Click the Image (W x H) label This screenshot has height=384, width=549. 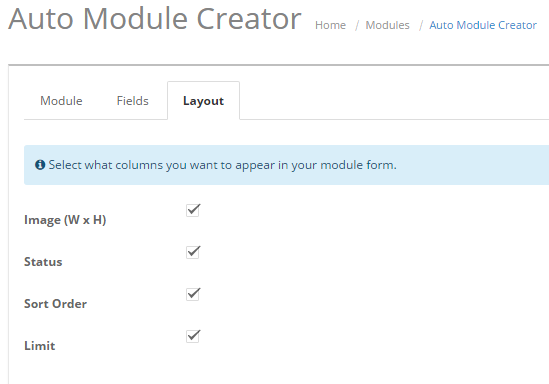pyautogui.click(x=65, y=220)
